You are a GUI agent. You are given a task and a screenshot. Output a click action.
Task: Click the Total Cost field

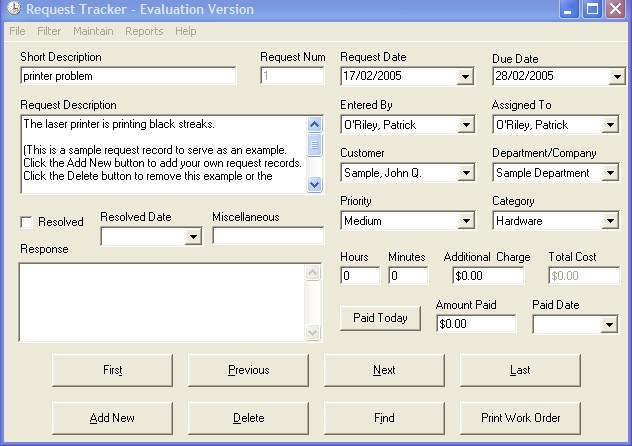[584, 276]
